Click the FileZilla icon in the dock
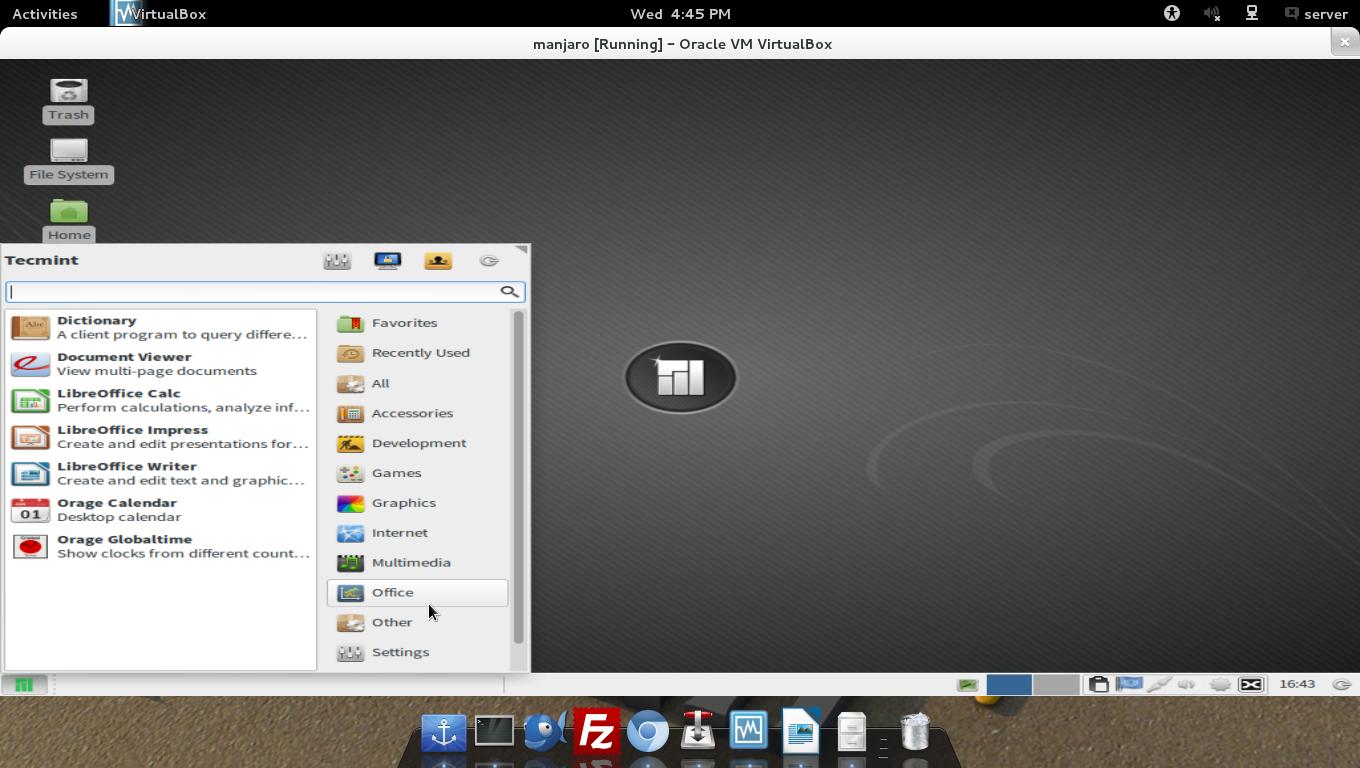This screenshot has width=1360, height=768. (x=596, y=732)
